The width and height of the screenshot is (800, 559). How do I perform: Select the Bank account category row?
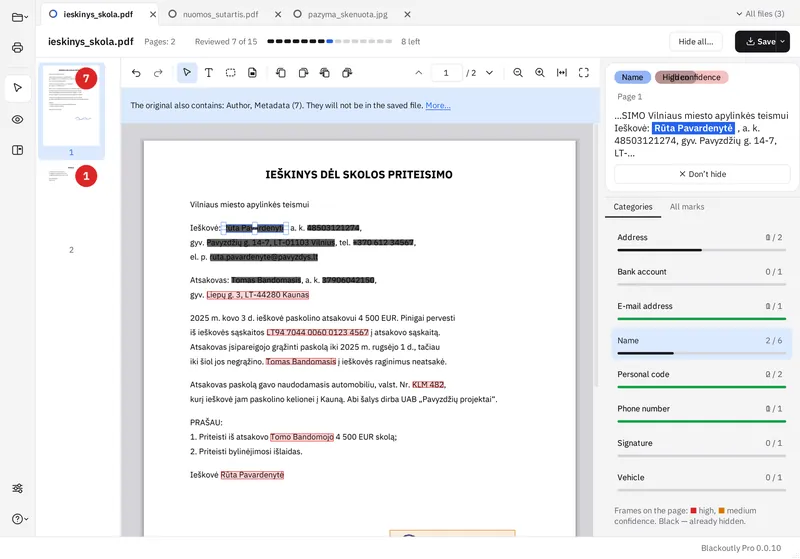[702, 276]
